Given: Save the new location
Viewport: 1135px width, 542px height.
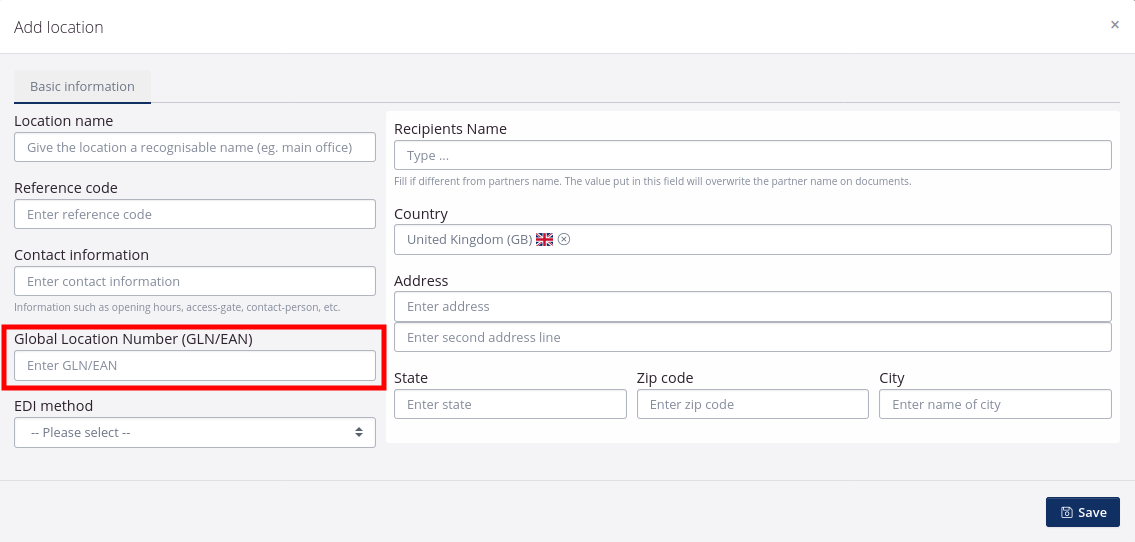Looking at the screenshot, I should point(1082,512).
